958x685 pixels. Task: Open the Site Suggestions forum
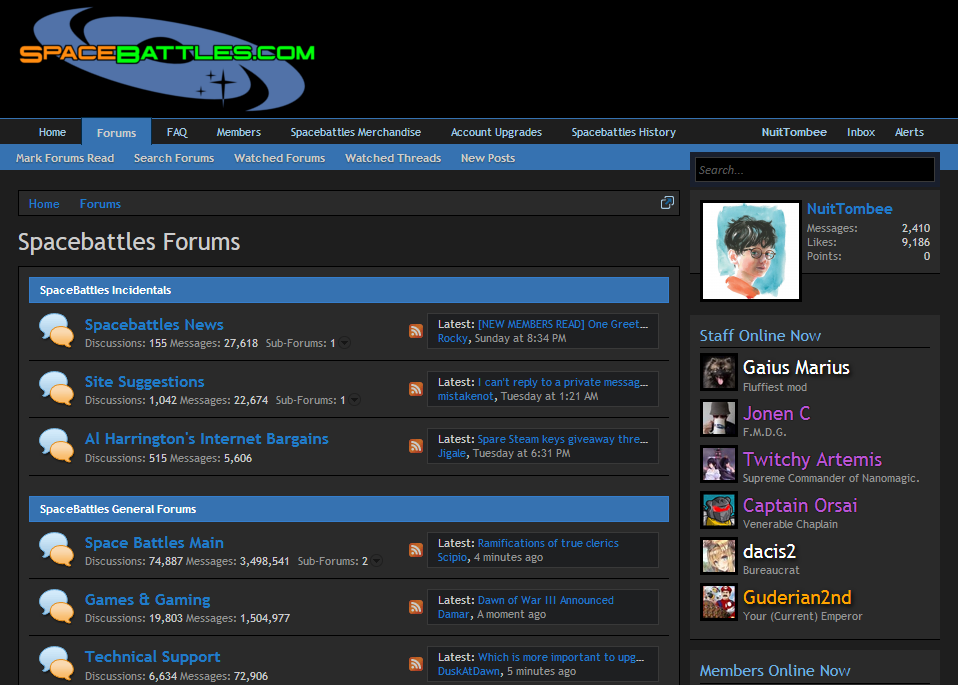[144, 381]
